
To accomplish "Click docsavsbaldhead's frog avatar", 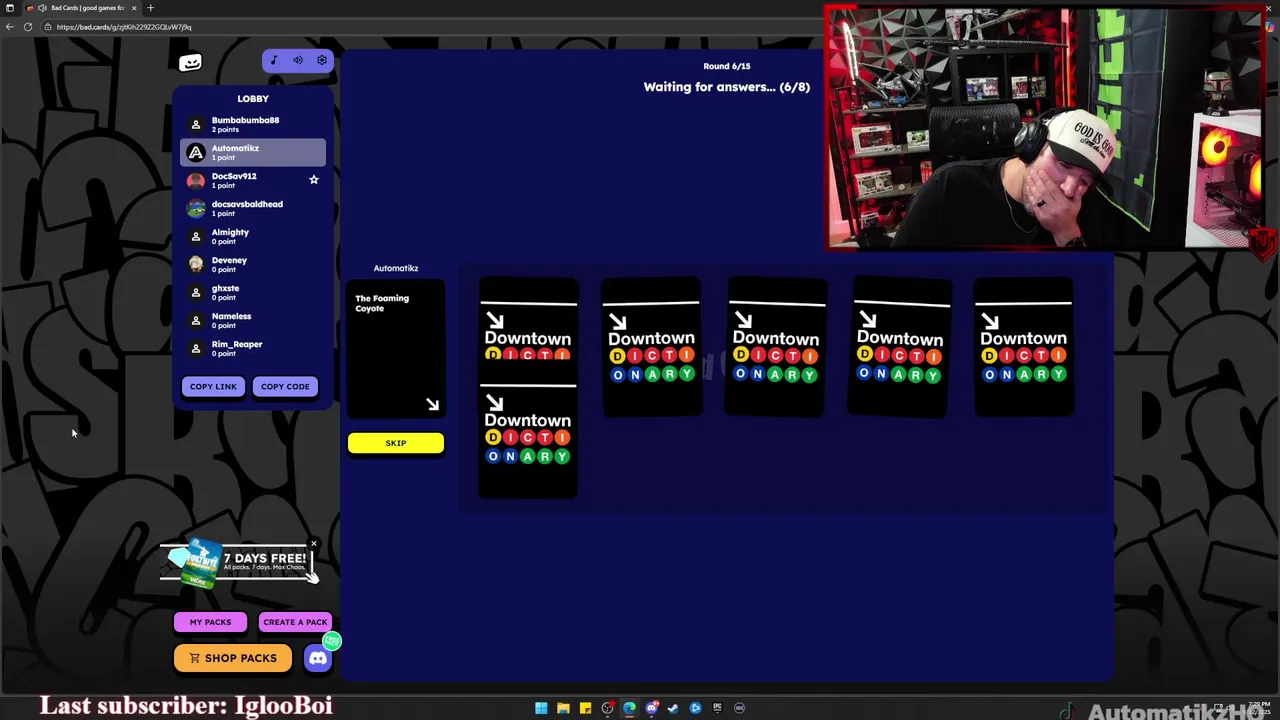I will tap(196, 208).
